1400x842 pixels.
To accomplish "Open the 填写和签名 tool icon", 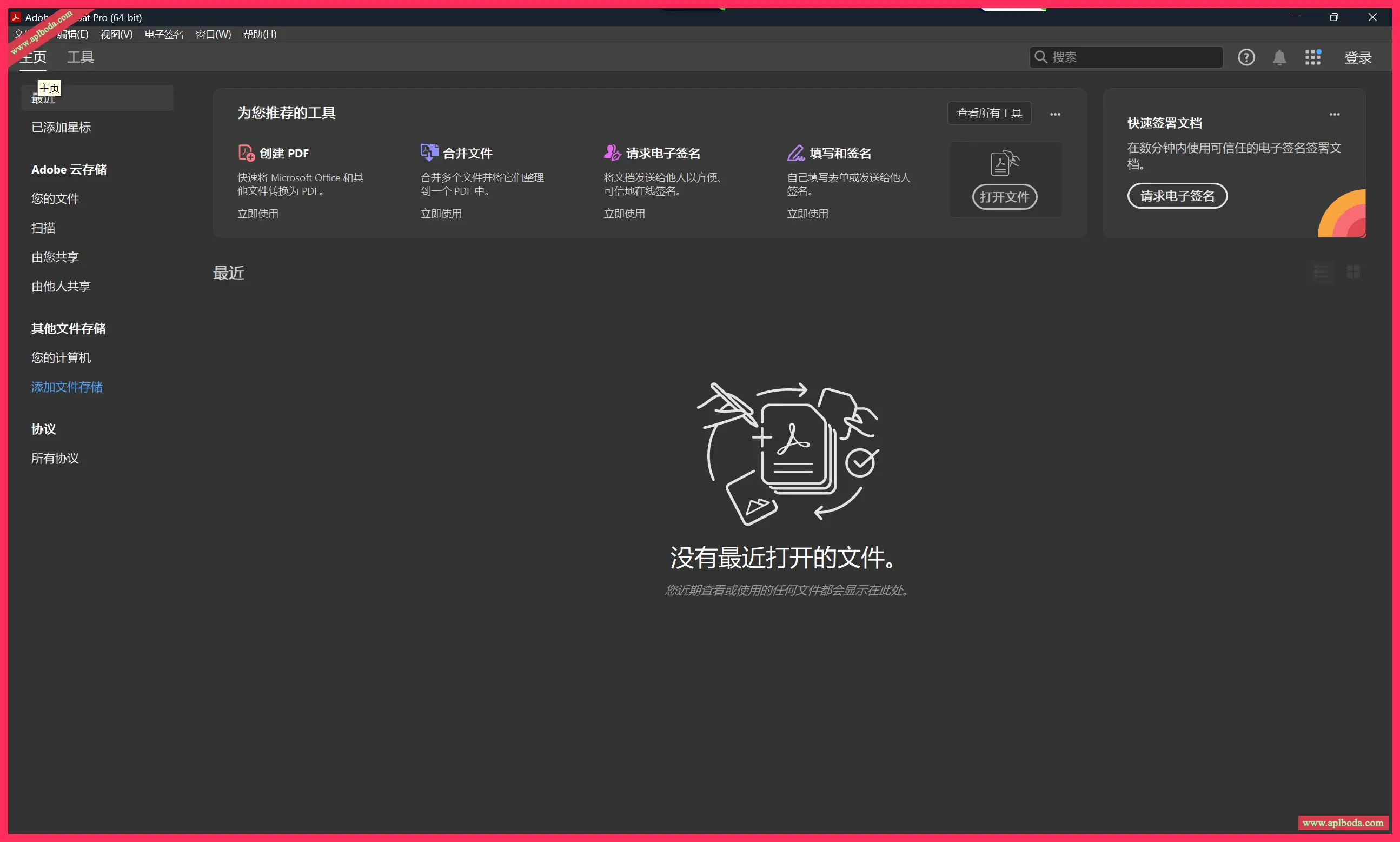I will pos(795,152).
